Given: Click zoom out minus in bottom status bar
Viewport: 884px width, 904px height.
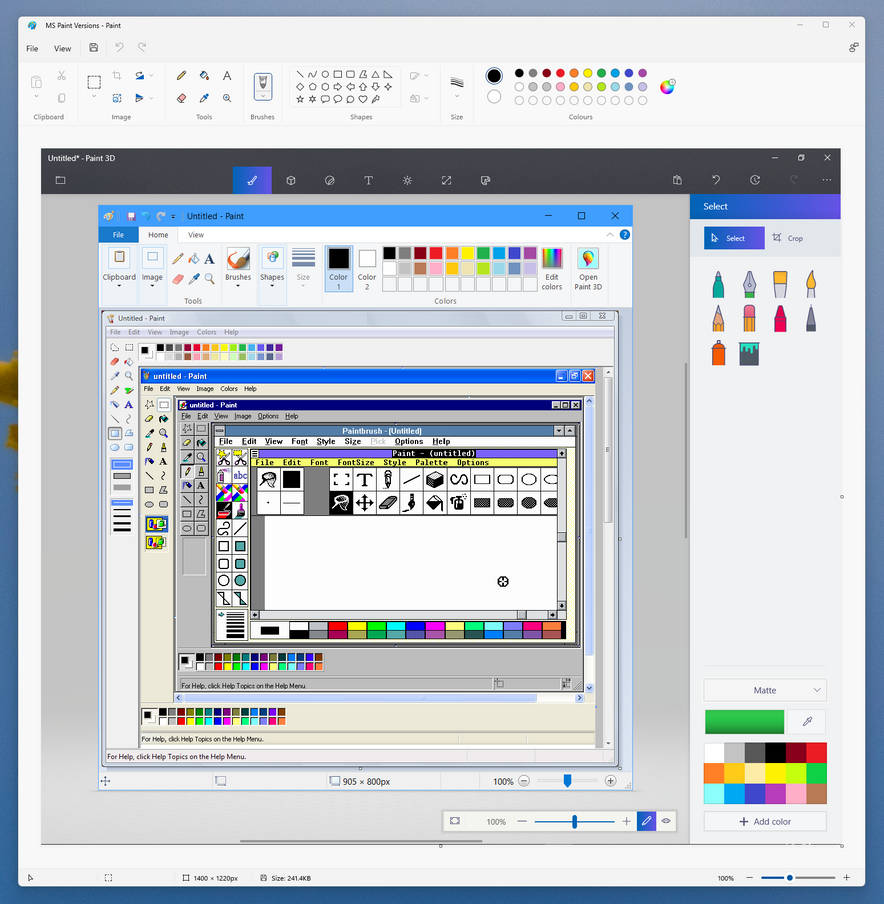Looking at the screenshot, I should (750, 877).
